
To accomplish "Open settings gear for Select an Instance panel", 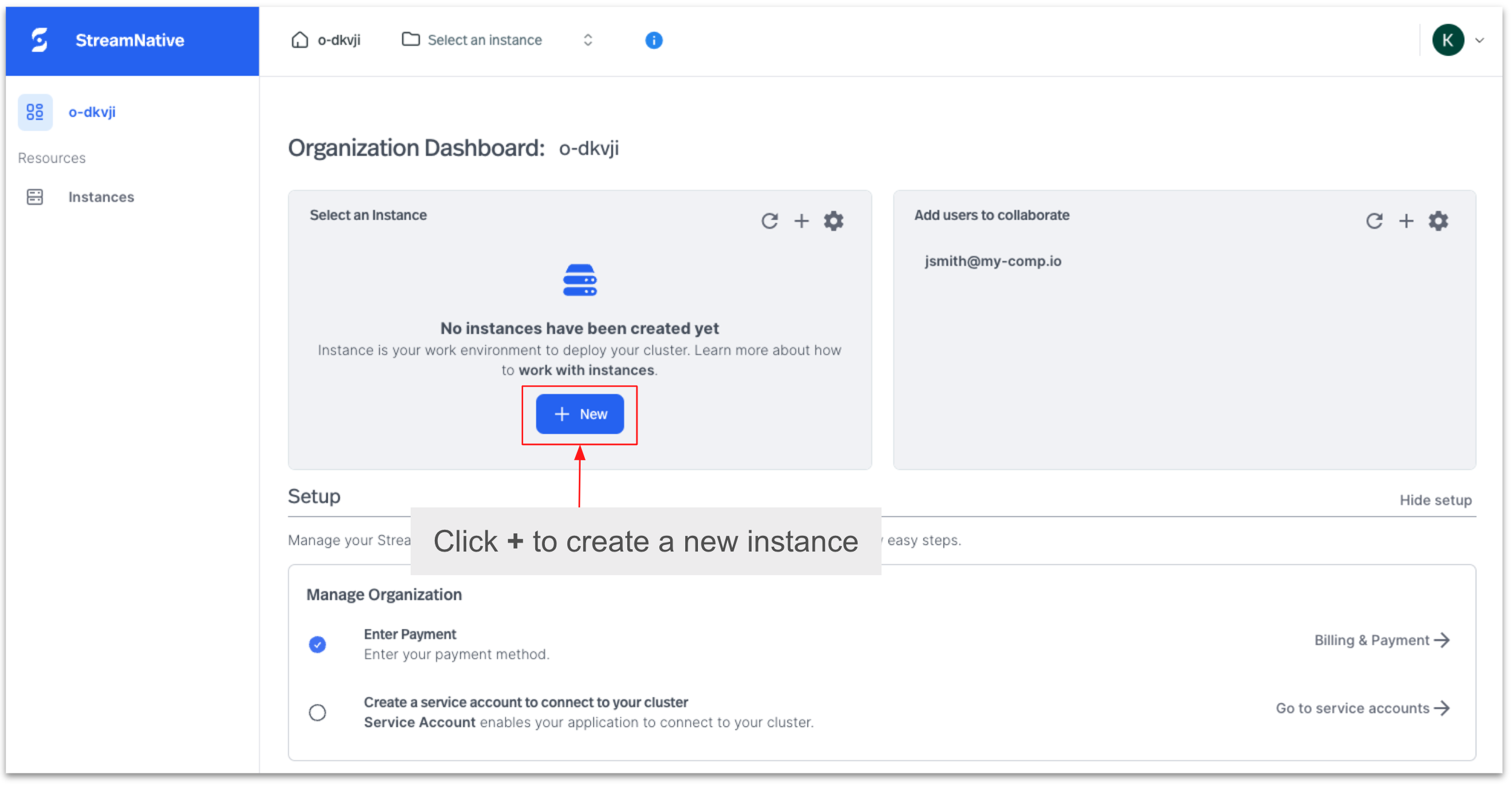I will pyautogui.click(x=834, y=221).
